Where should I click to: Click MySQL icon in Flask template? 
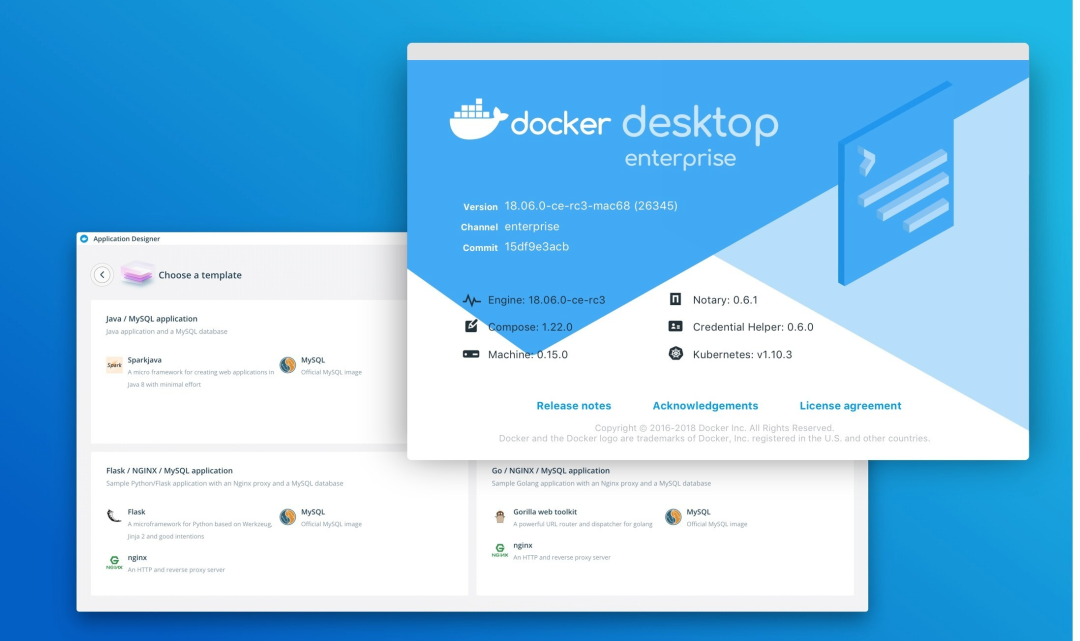coord(288,516)
